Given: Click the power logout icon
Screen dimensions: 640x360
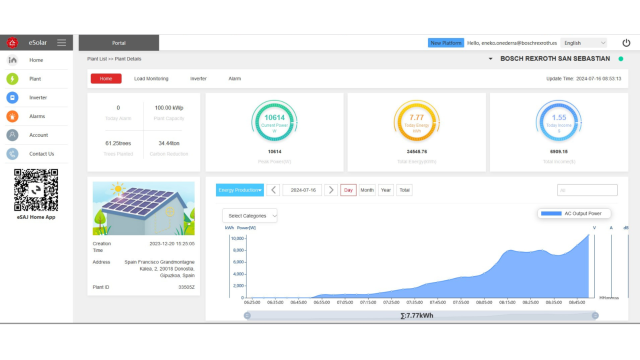Looking at the screenshot, I should point(626,43).
